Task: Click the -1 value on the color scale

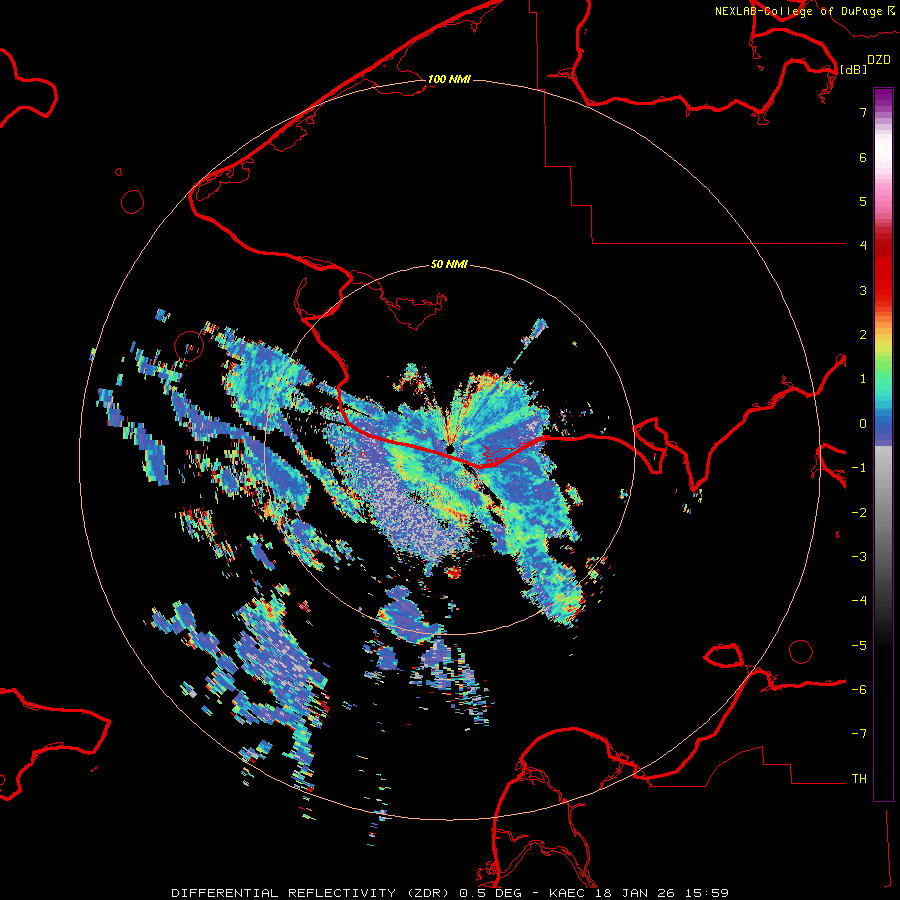Action: click(859, 468)
